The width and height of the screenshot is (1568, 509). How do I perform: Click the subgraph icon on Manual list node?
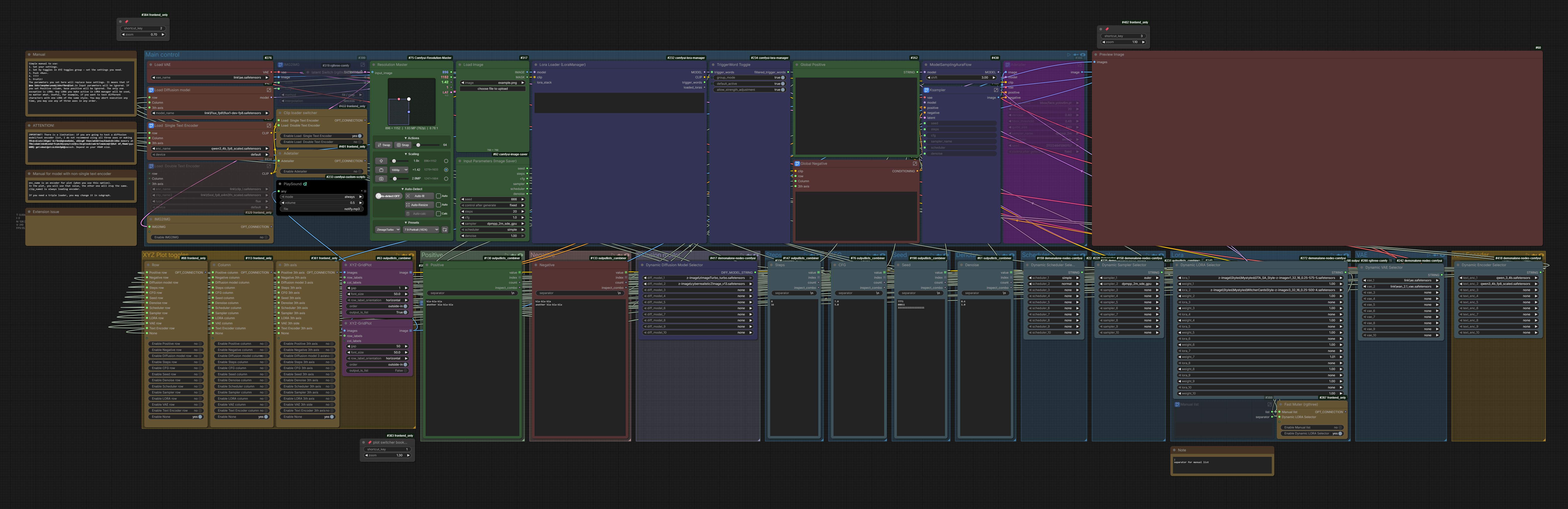pos(1177,404)
